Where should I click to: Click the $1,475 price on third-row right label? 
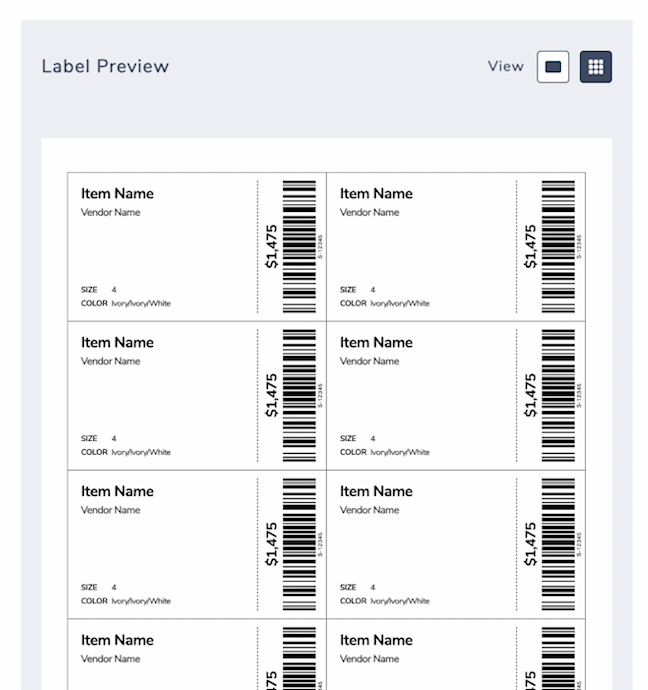click(530, 544)
